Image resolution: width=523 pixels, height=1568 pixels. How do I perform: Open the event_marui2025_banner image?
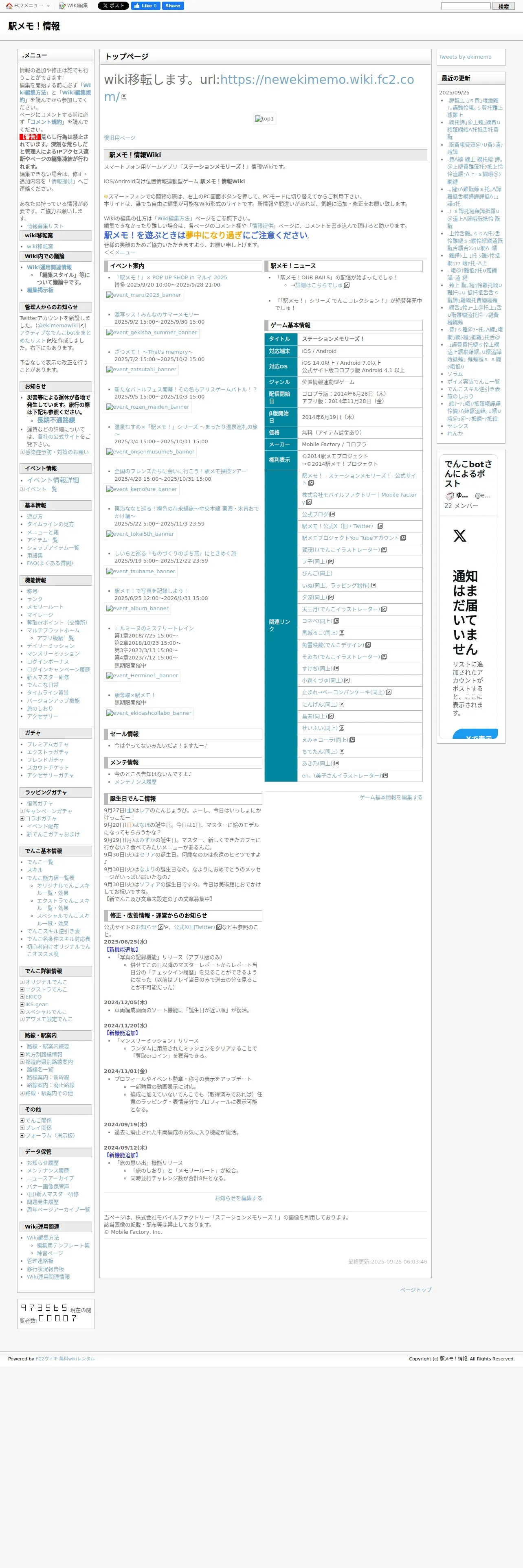(144, 295)
